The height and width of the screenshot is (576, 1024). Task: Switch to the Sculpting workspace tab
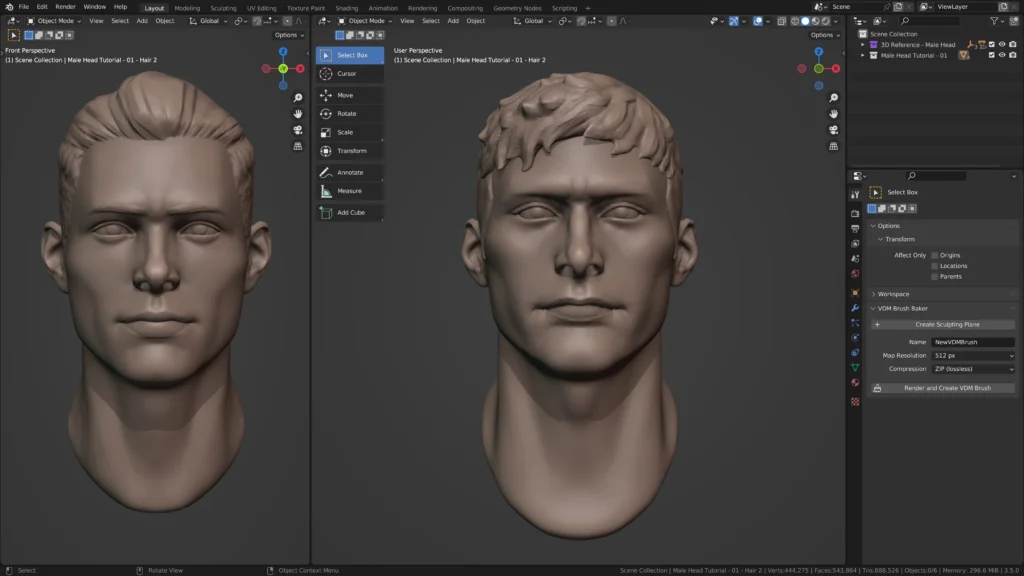223,8
